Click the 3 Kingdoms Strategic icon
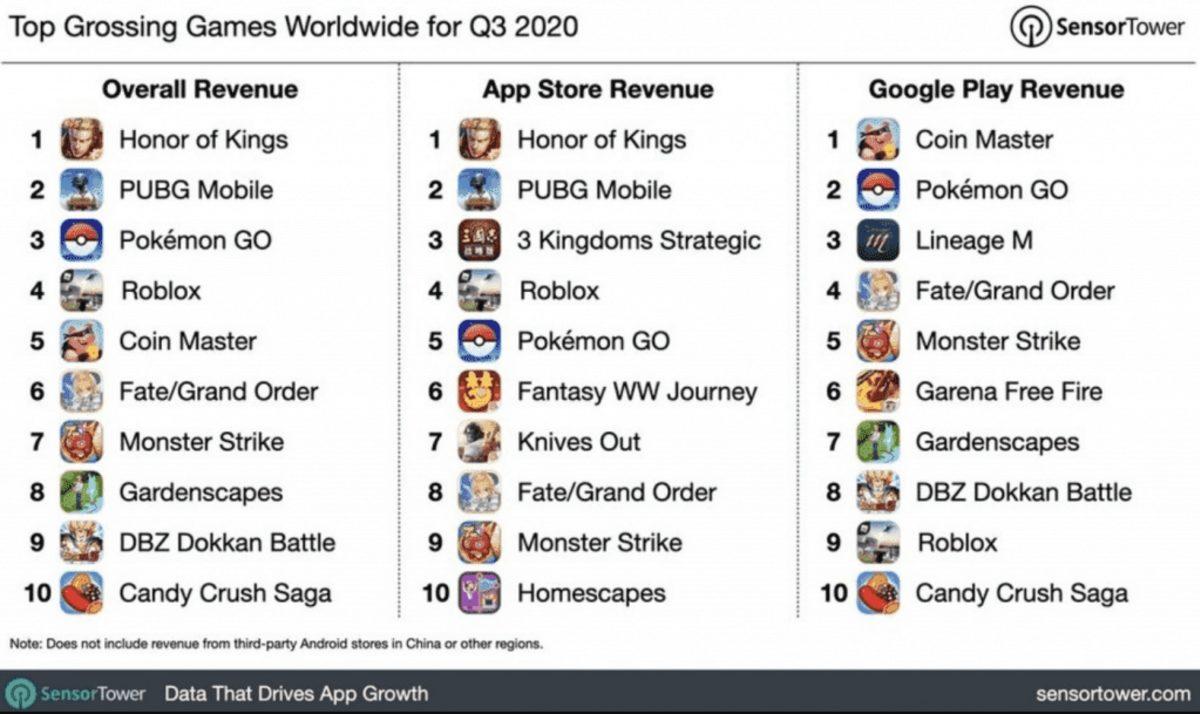Screen dimensions: 1200x714 click(x=479, y=241)
